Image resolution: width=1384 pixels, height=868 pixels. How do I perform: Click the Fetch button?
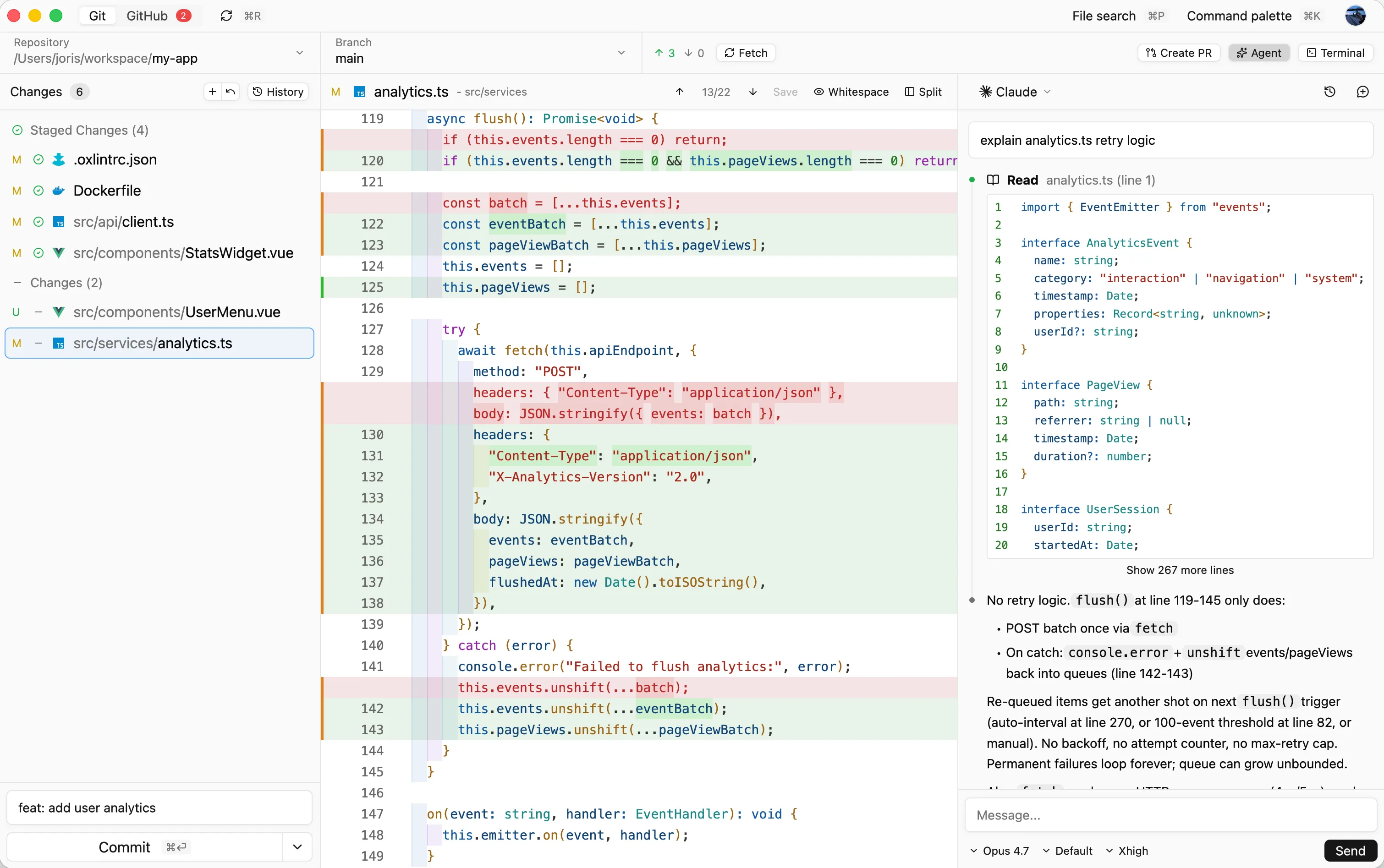coord(746,53)
